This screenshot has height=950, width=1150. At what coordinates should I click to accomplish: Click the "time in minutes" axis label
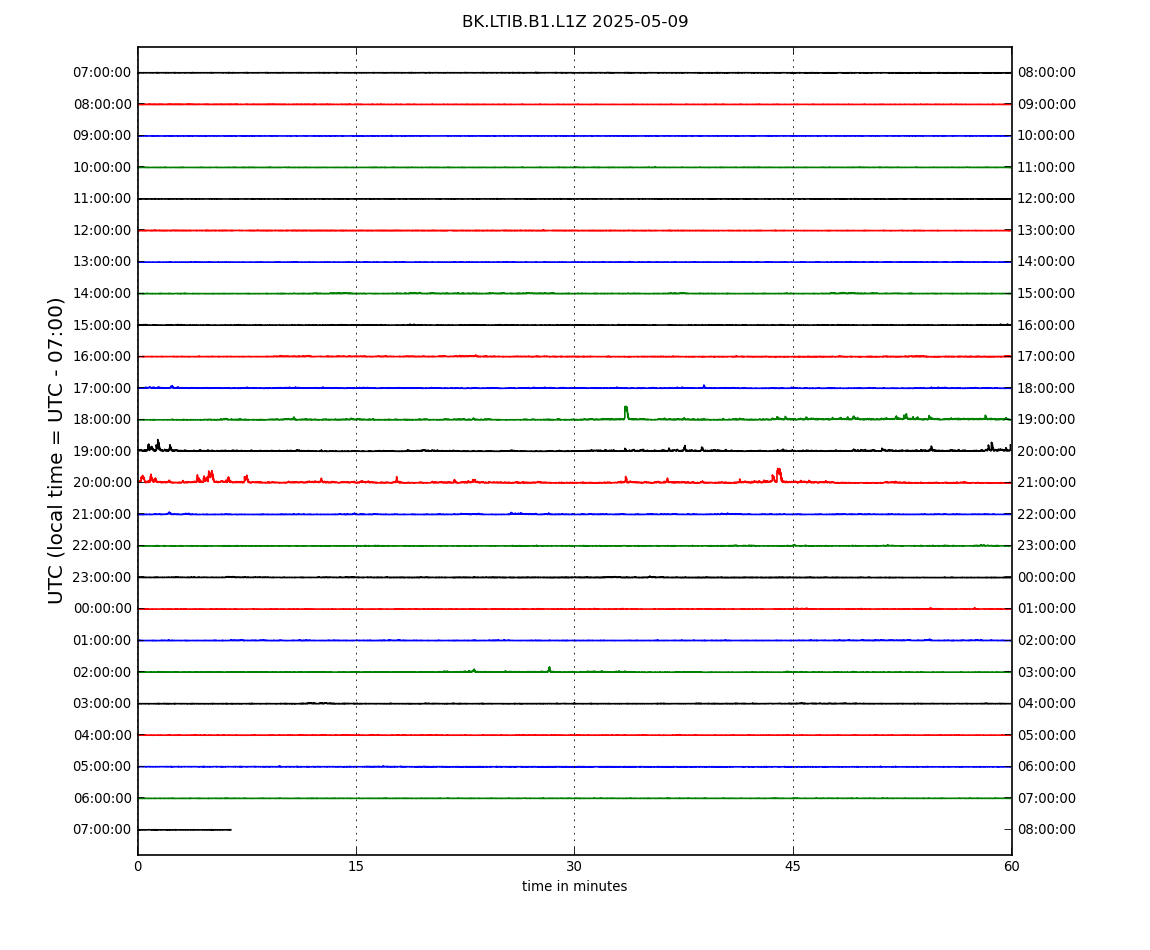point(574,886)
